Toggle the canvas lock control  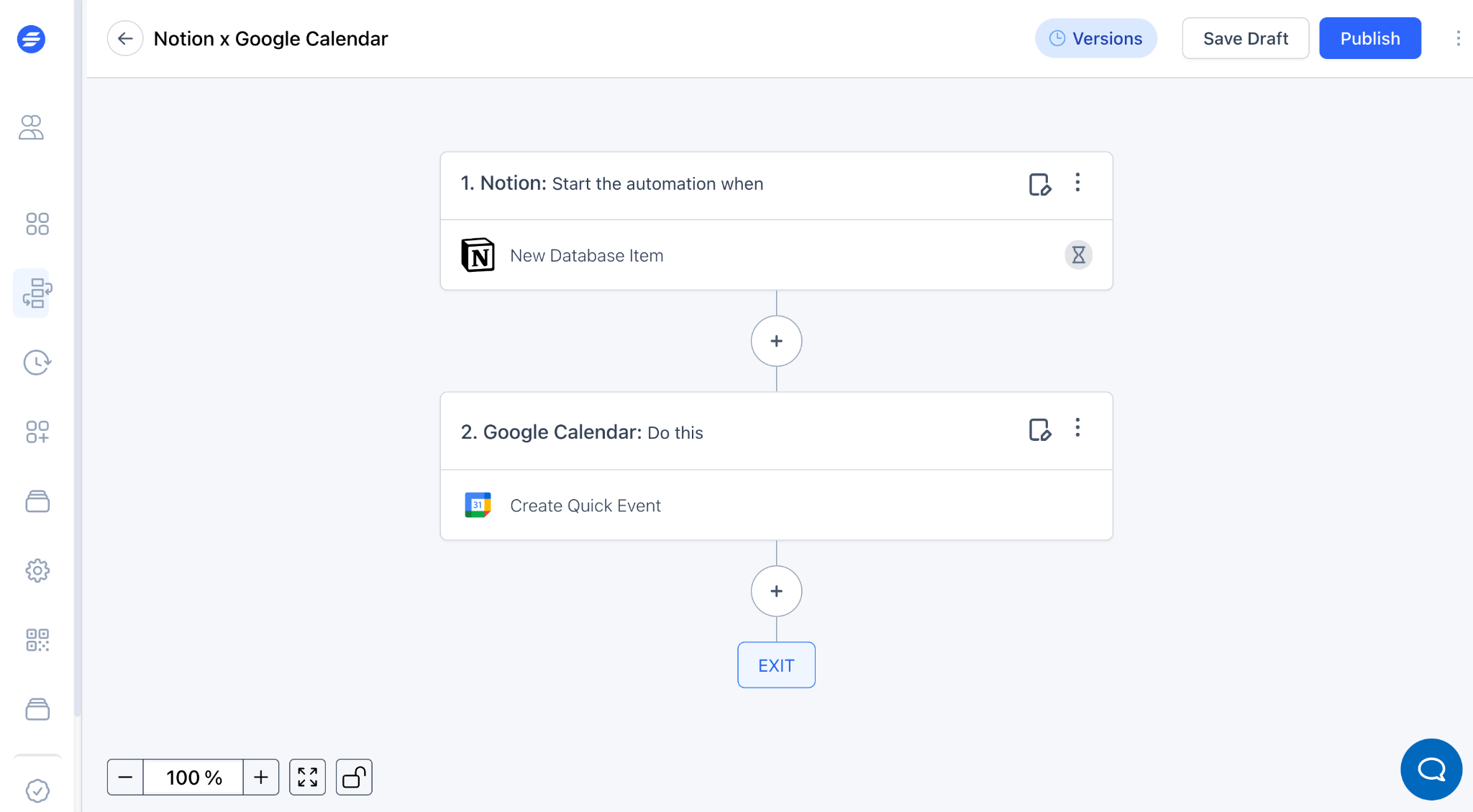coord(353,777)
